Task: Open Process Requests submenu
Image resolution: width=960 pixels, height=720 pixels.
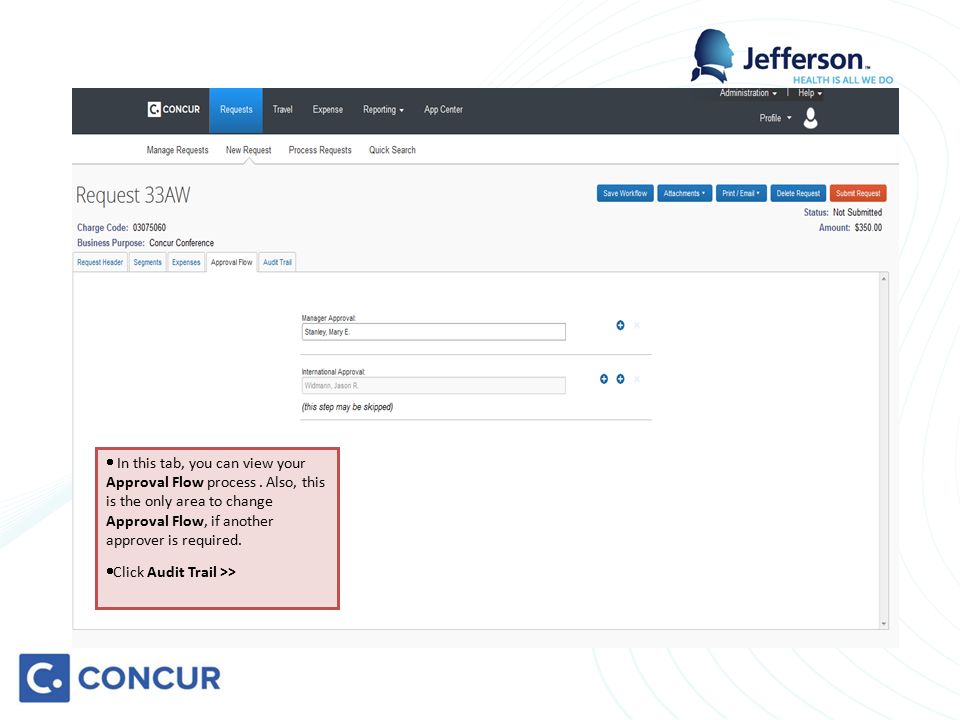Action: 320,150
